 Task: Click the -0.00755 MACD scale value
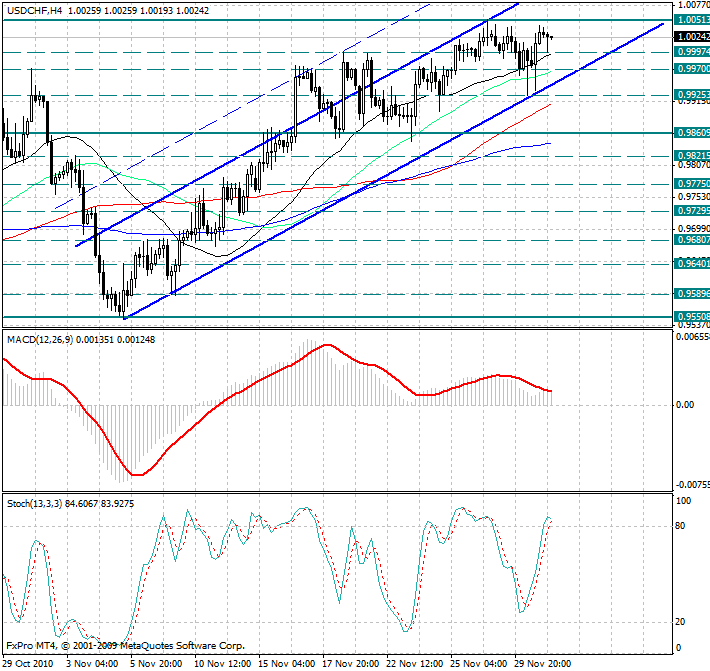pos(693,485)
